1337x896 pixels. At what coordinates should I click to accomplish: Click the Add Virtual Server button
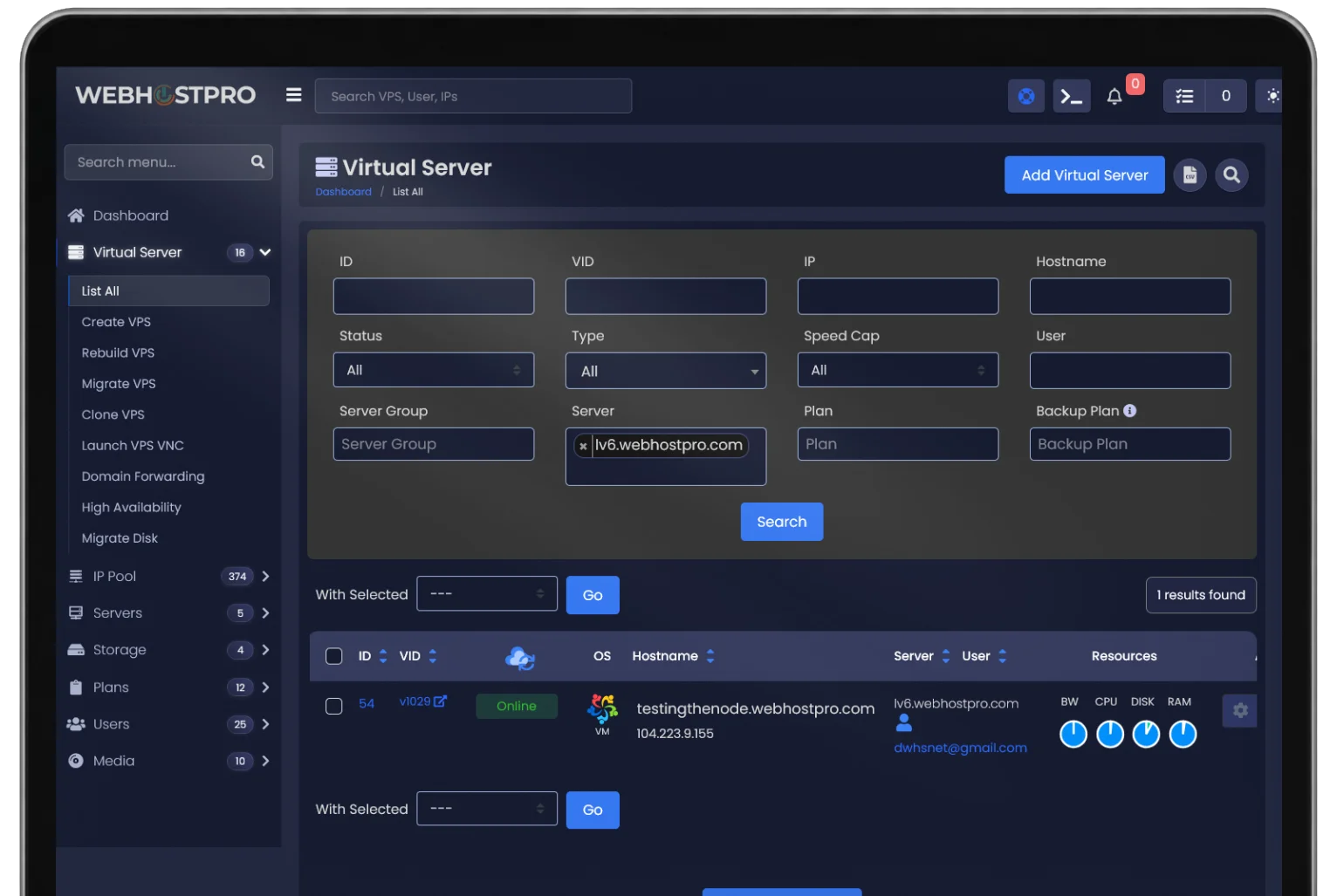(x=1085, y=174)
